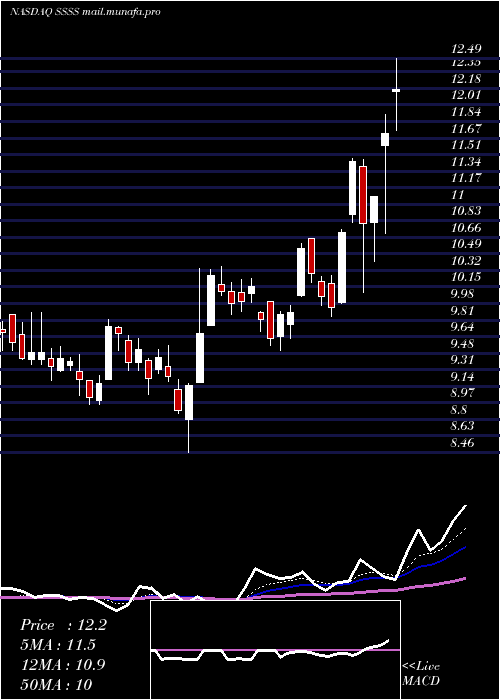
Task: Click the 9.31 price axis label
Action: coord(463,360)
